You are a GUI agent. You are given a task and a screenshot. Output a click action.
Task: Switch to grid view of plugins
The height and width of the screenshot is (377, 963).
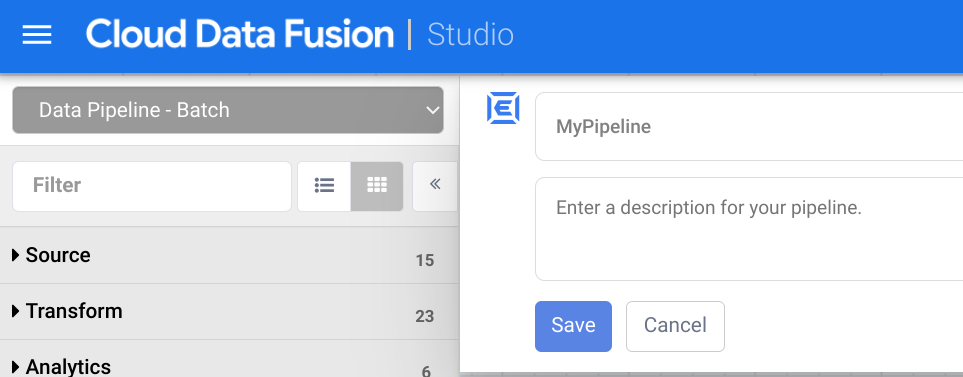tap(377, 186)
